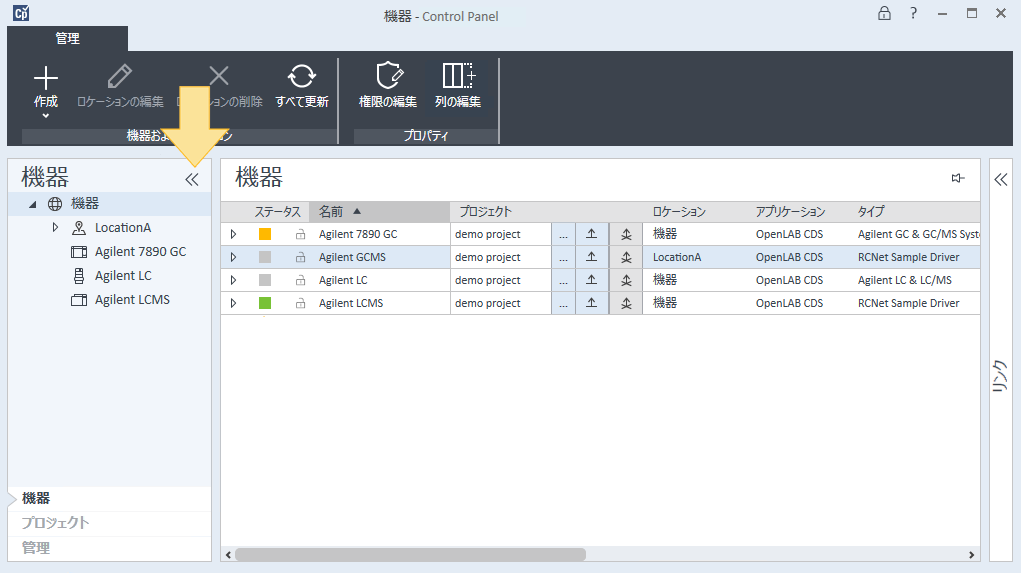1021x573 pixels.
Task: Click the scrollbar right arrow
Action: click(x=971, y=555)
